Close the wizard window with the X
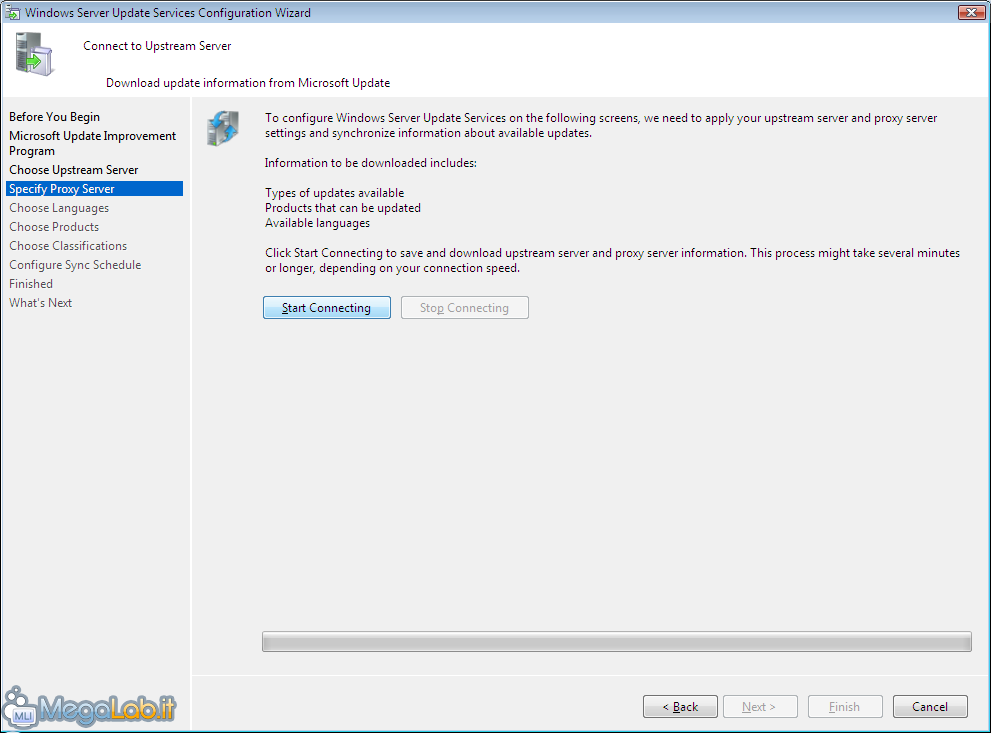 (971, 12)
